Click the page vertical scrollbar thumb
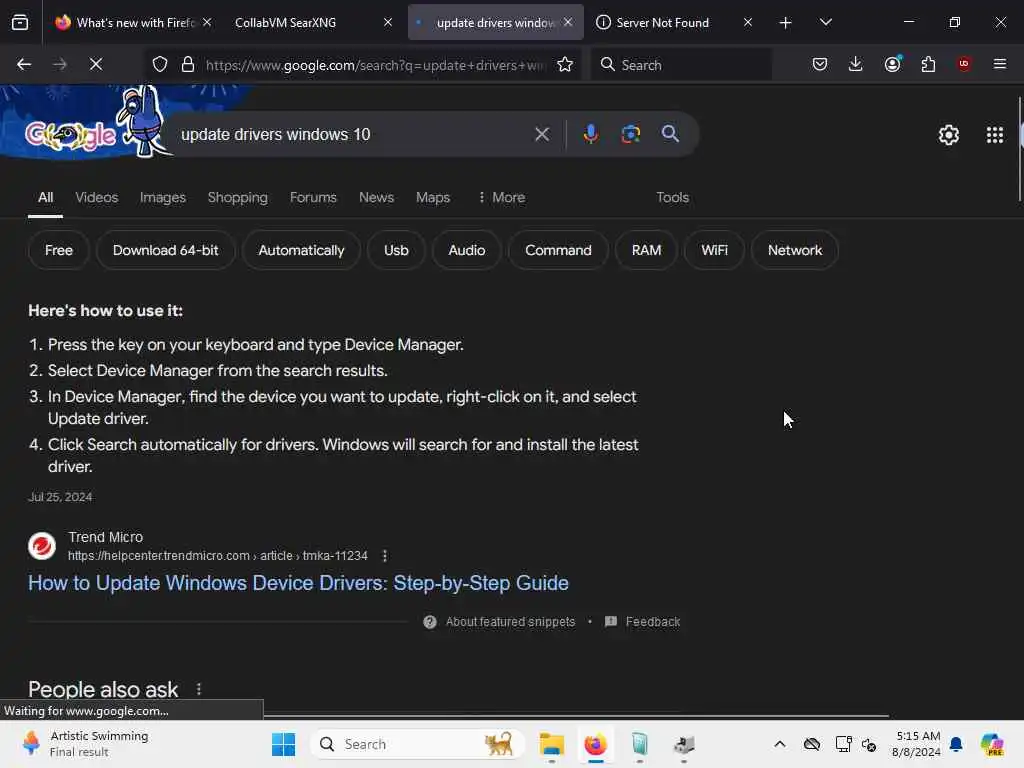This screenshot has height=768, width=1024. click(x=1020, y=150)
